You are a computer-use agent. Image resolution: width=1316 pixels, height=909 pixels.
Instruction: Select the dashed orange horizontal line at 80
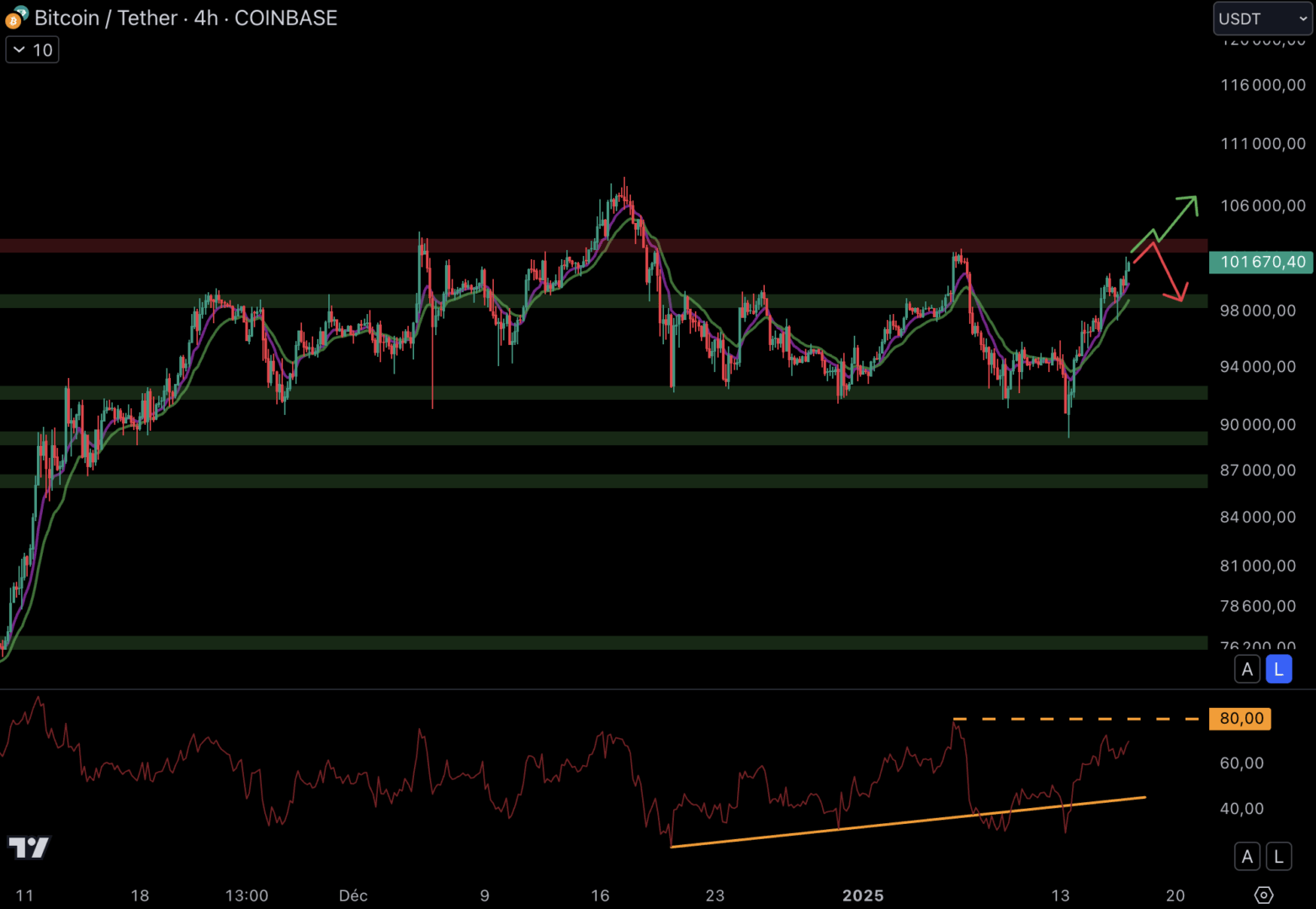point(1077,719)
